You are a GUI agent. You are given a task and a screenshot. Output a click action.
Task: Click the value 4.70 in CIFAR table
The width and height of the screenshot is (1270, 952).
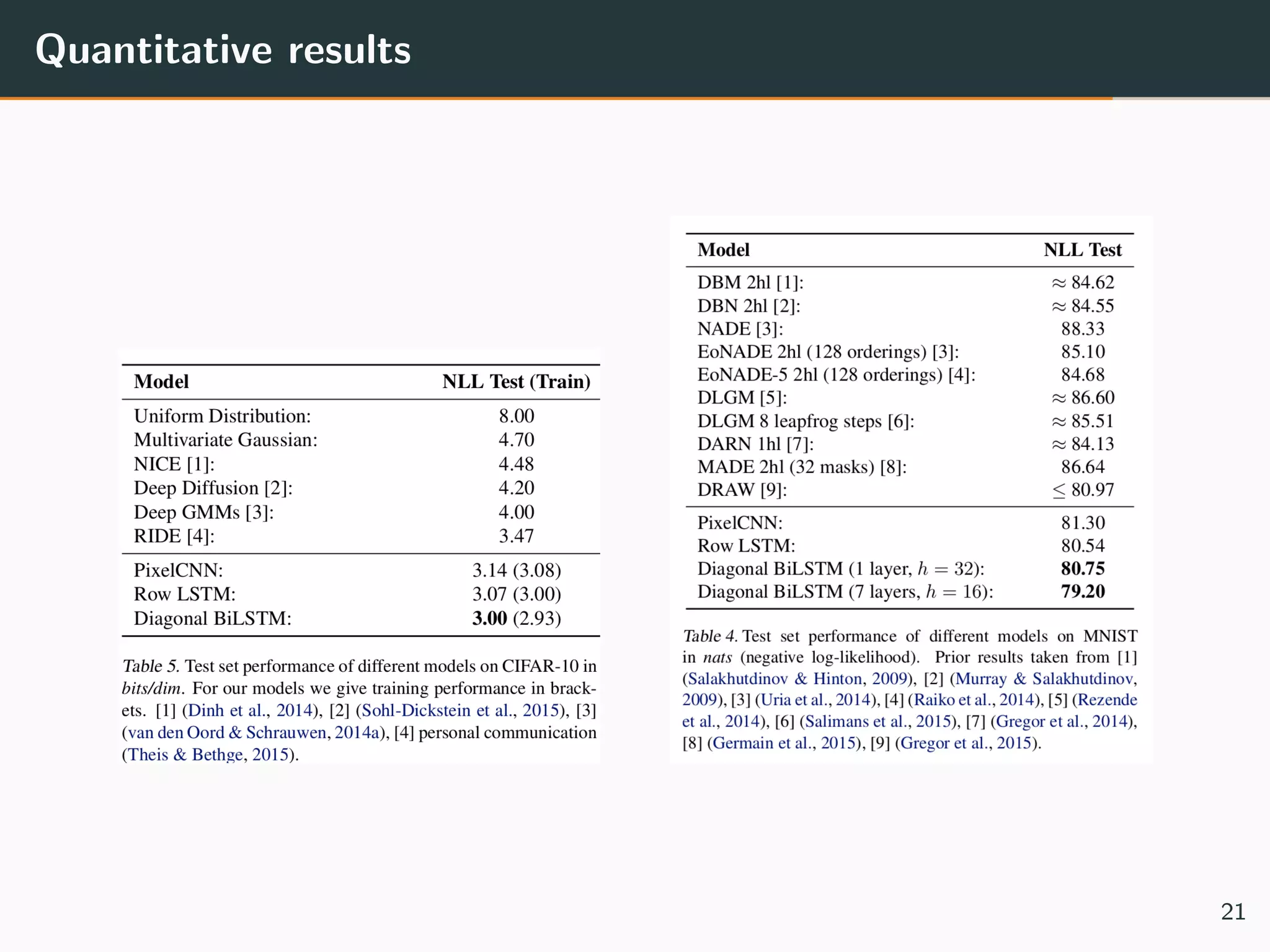coord(517,440)
